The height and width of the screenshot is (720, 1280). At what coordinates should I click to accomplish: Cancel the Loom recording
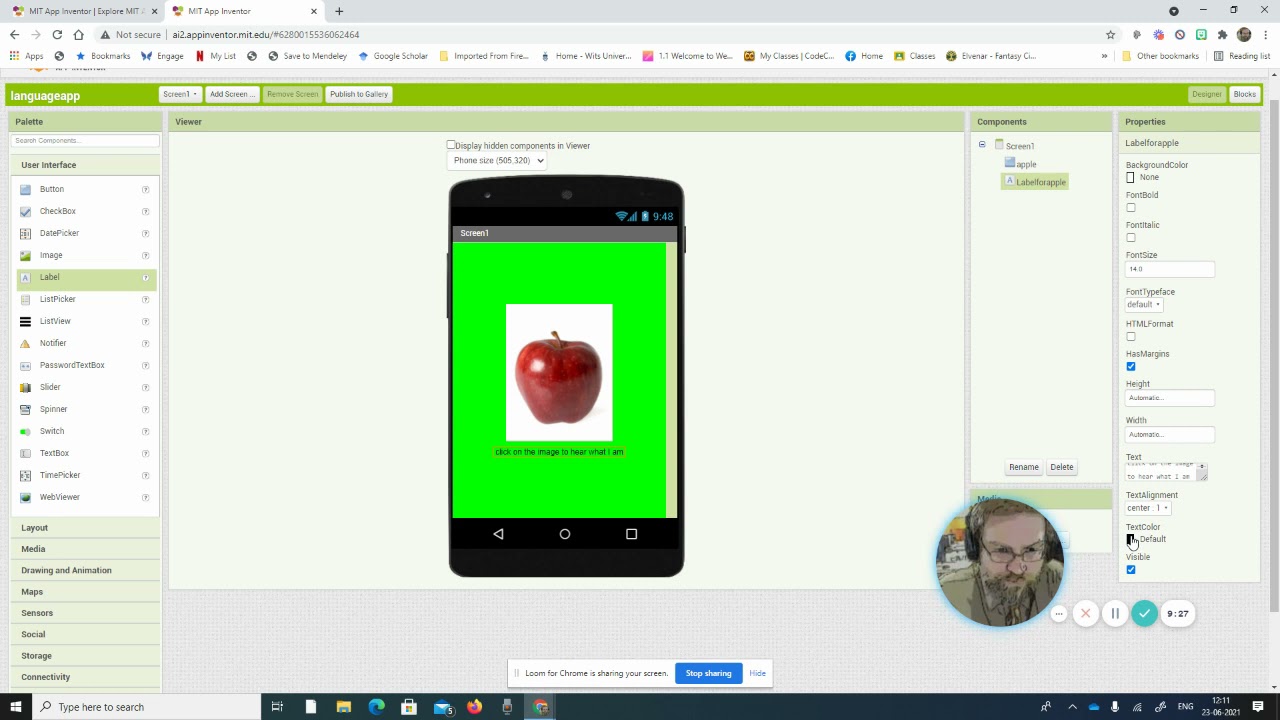tap(1085, 614)
